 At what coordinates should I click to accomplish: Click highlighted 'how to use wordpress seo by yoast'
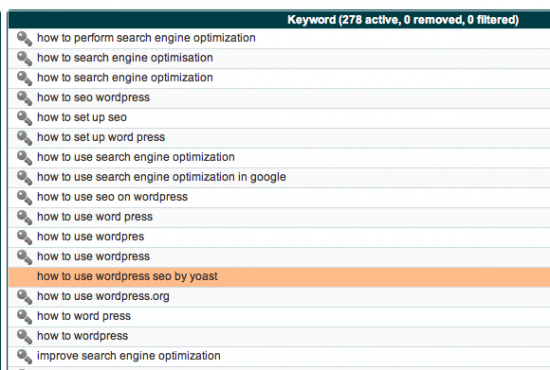point(127,276)
